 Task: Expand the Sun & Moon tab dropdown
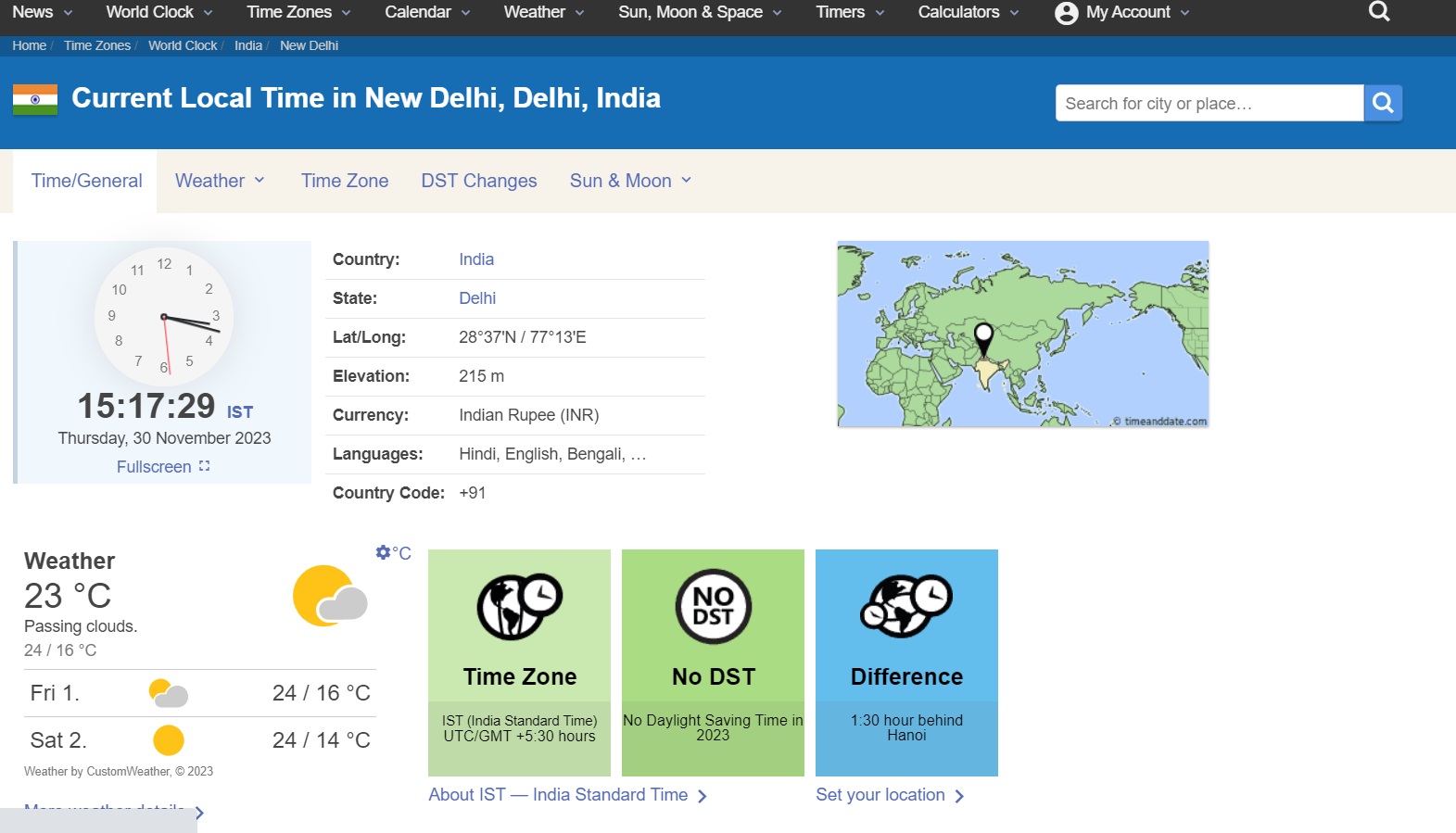(630, 181)
